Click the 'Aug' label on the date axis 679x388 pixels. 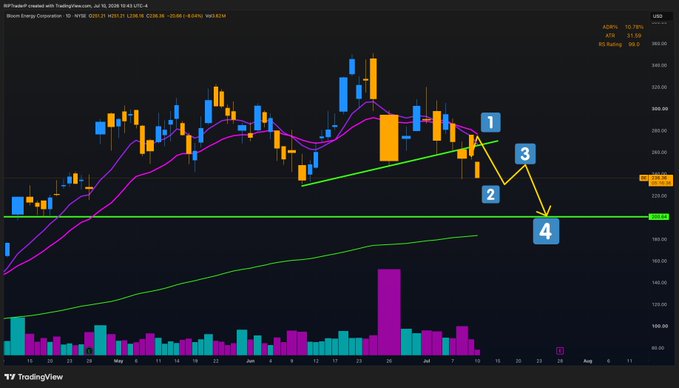point(587,361)
